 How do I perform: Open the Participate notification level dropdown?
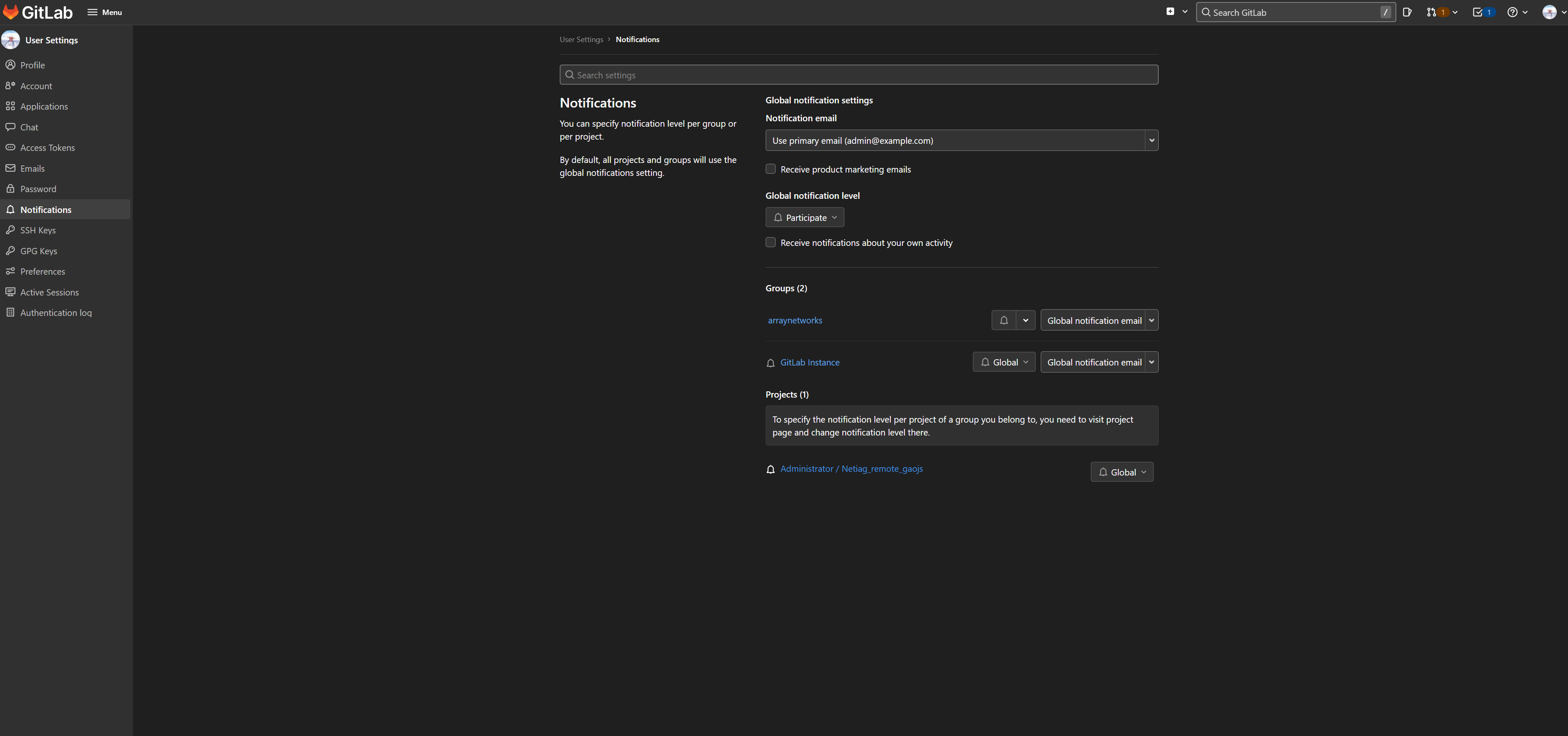(805, 217)
